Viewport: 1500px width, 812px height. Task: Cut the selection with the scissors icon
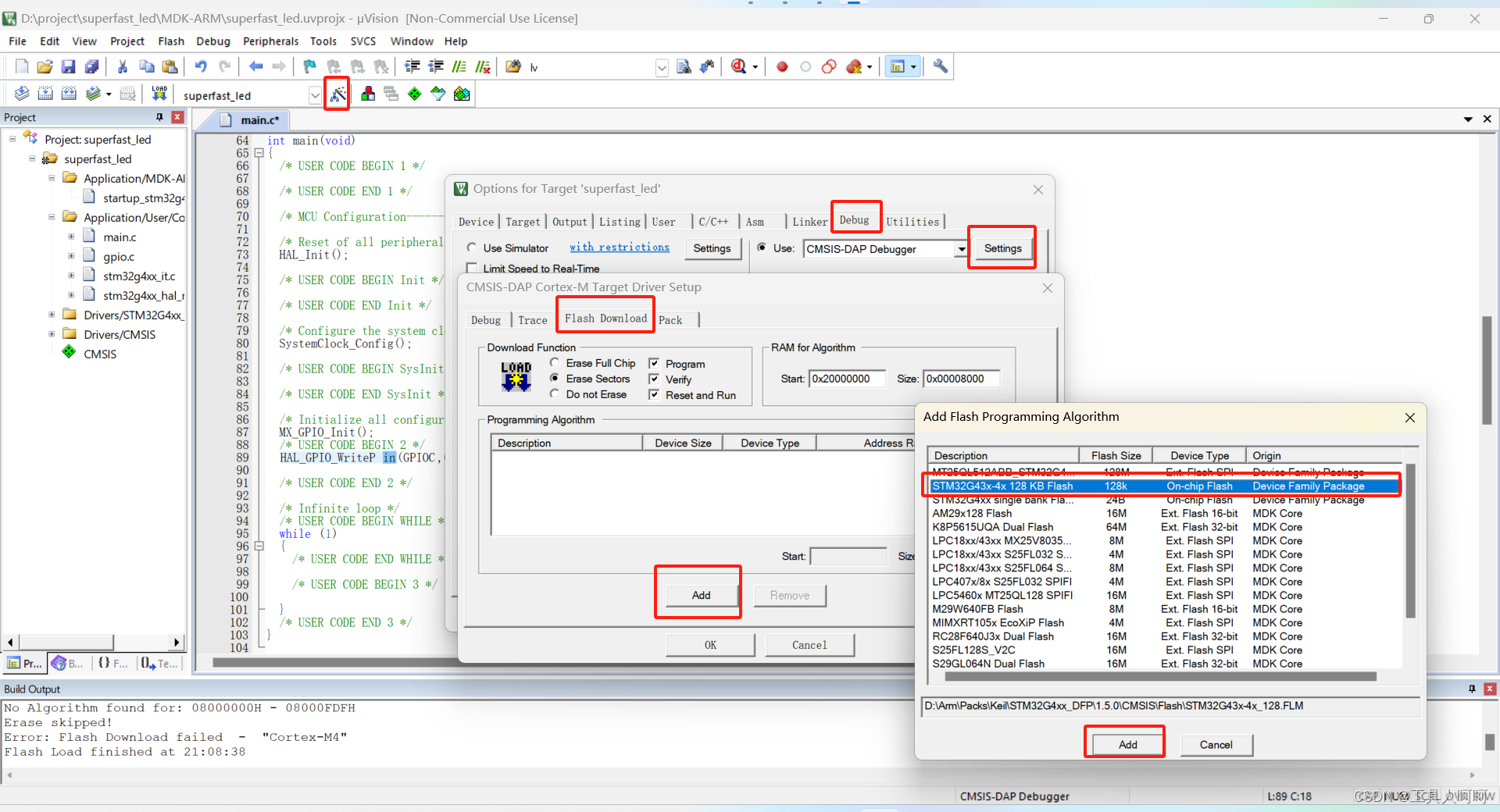tap(123, 67)
